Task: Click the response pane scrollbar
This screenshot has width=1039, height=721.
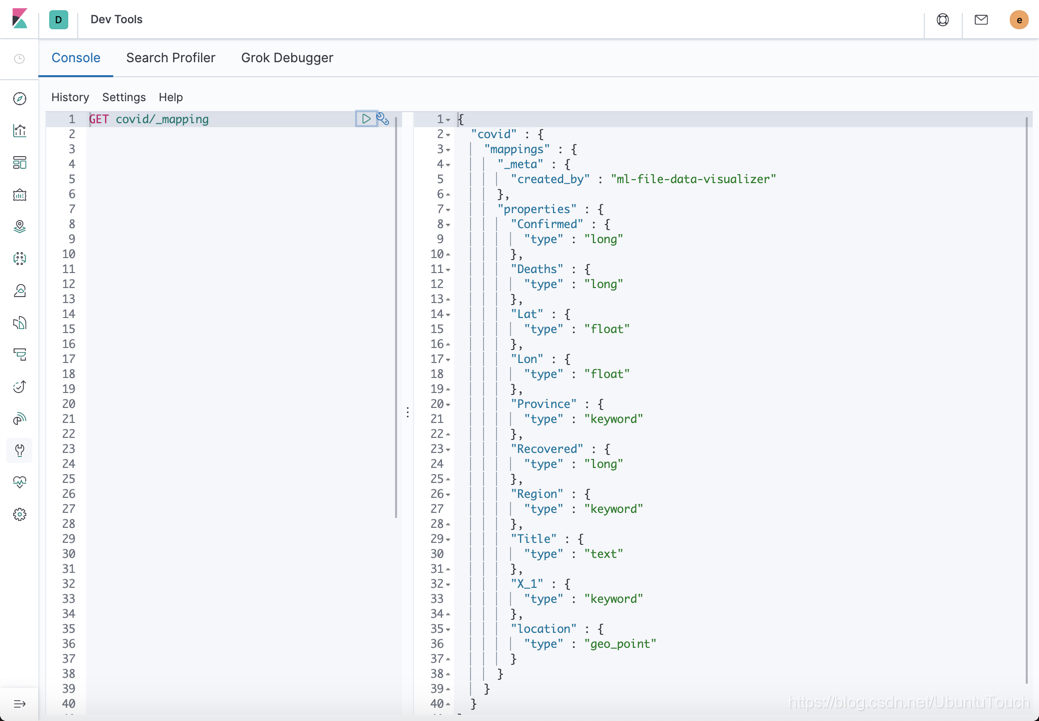Action: pyautogui.click(x=1028, y=401)
